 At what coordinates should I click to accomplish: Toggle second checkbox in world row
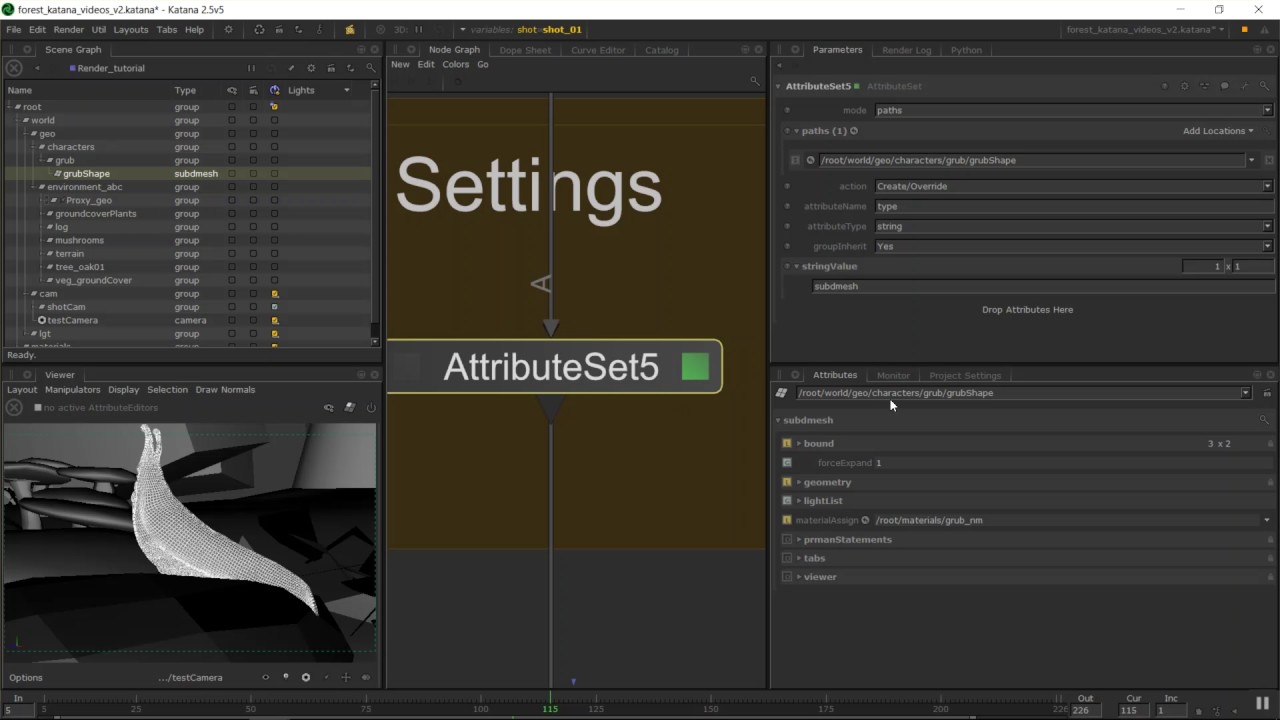[x=253, y=120]
